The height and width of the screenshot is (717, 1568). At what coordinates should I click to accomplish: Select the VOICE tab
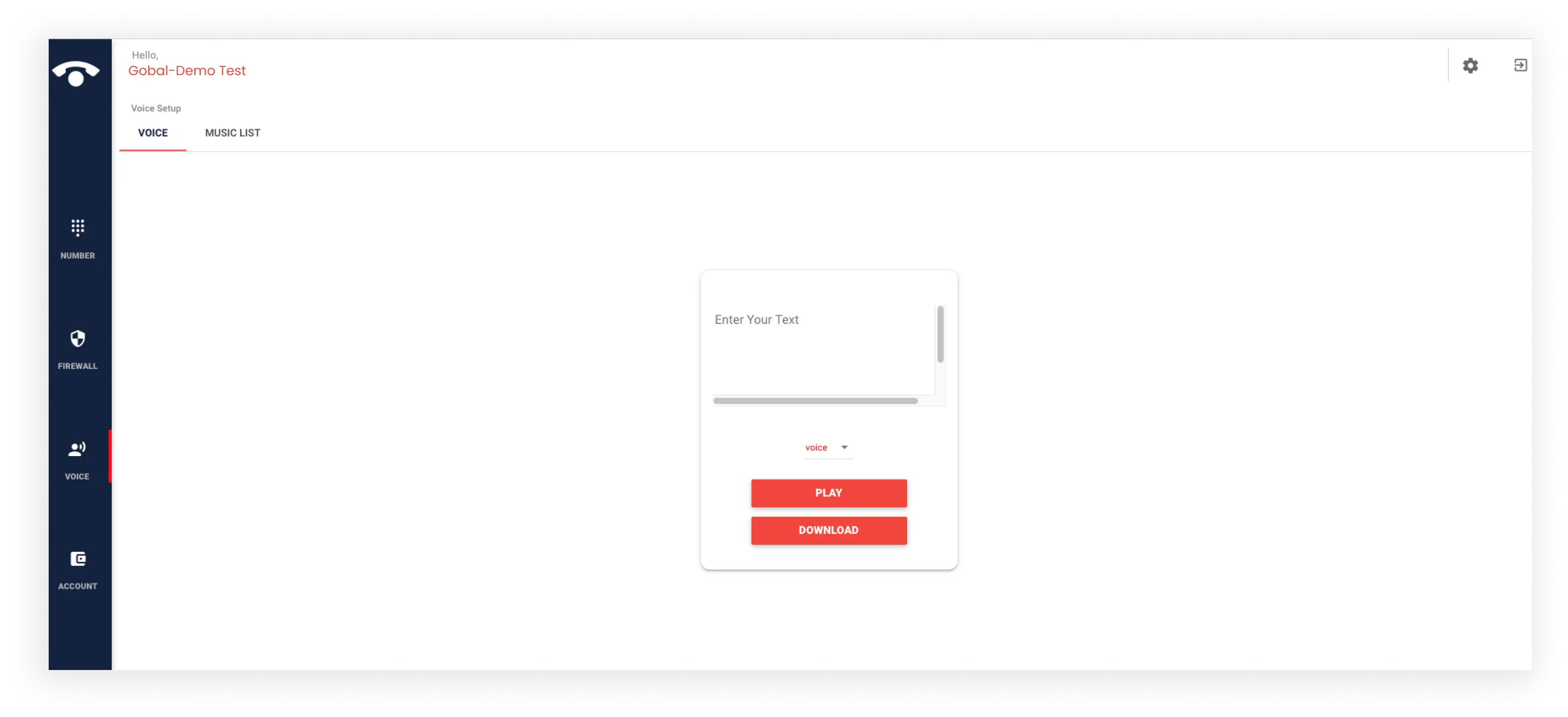coord(153,132)
